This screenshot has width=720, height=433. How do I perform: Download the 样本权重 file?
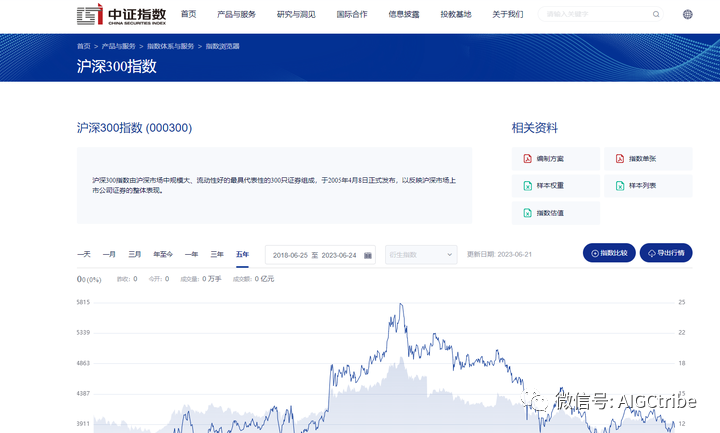pos(556,186)
